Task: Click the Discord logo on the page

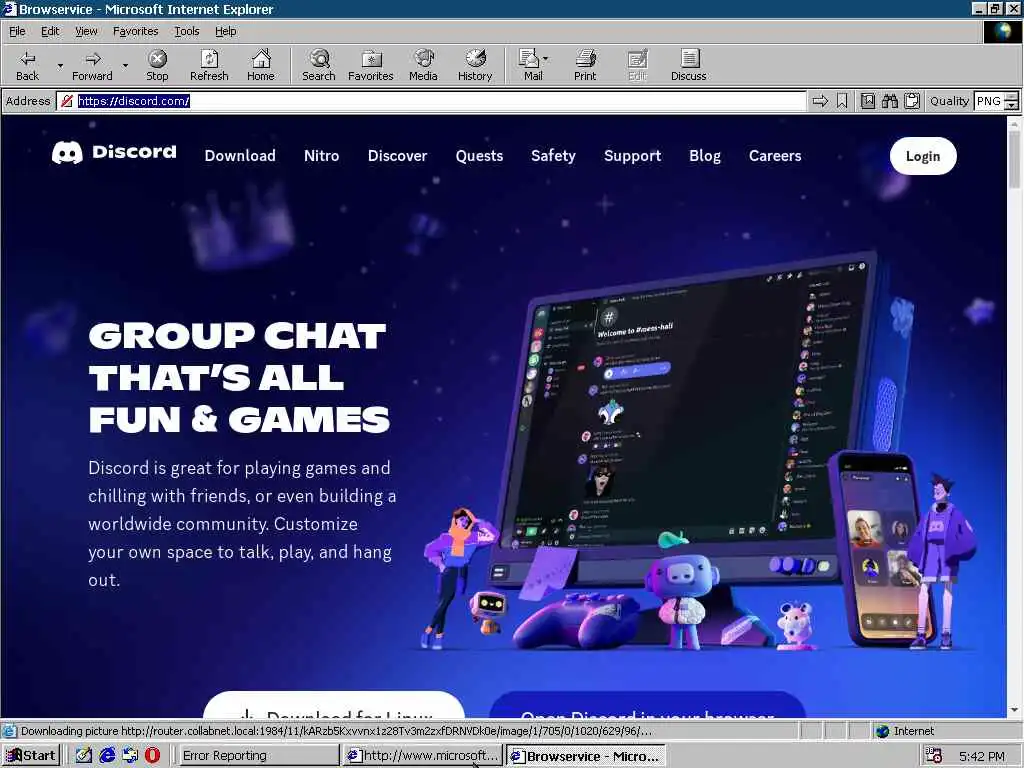Action: (x=114, y=152)
